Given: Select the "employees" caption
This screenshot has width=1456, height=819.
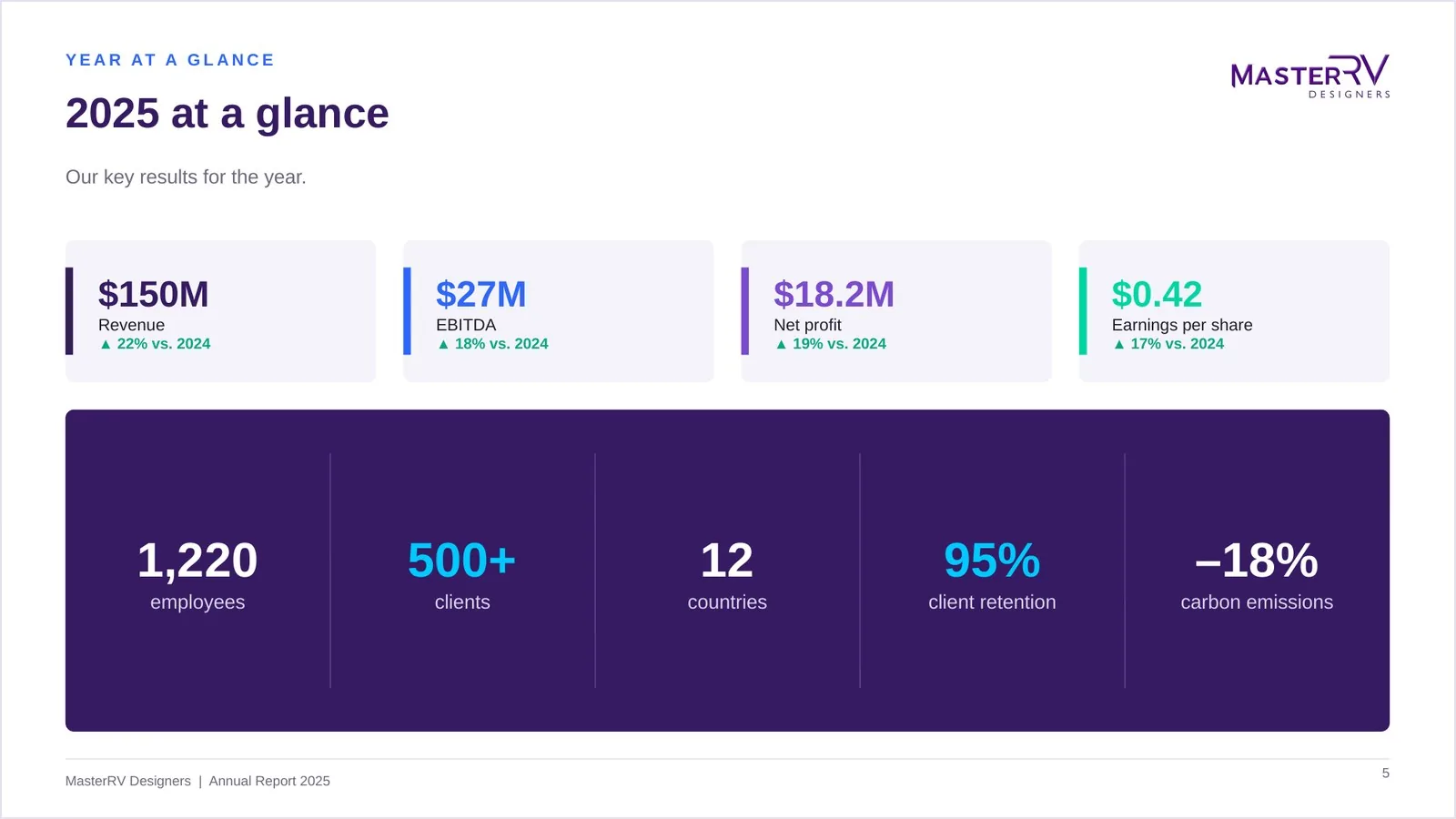Looking at the screenshot, I should pos(197,602).
